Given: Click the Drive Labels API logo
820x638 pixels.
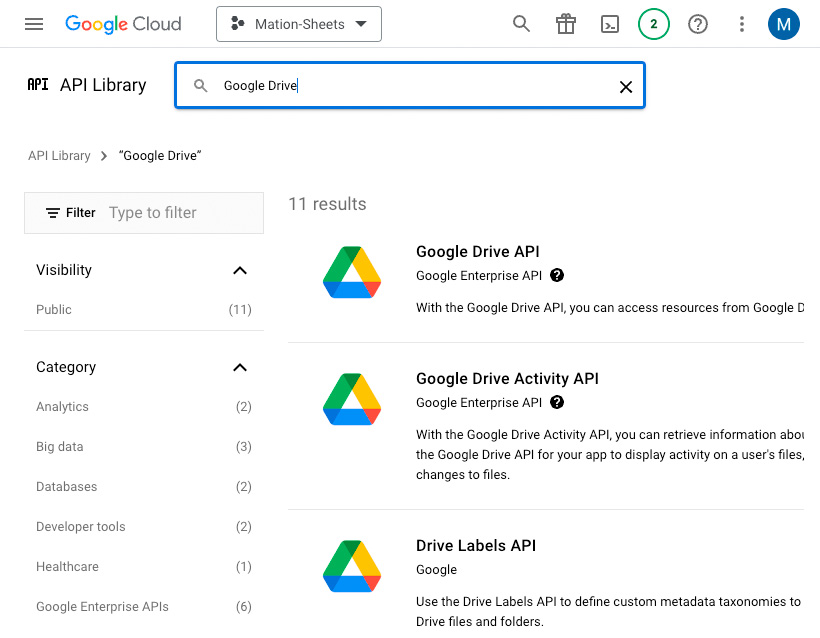Looking at the screenshot, I should click(x=352, y=566).
